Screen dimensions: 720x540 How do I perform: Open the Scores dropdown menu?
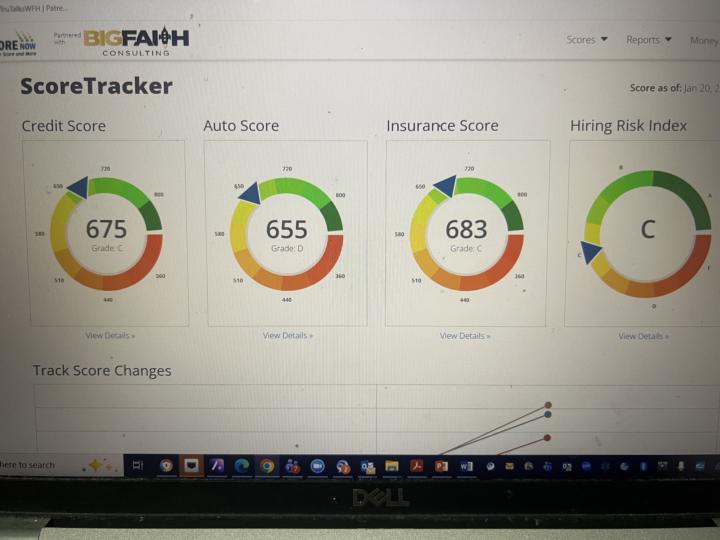point(586,40)
